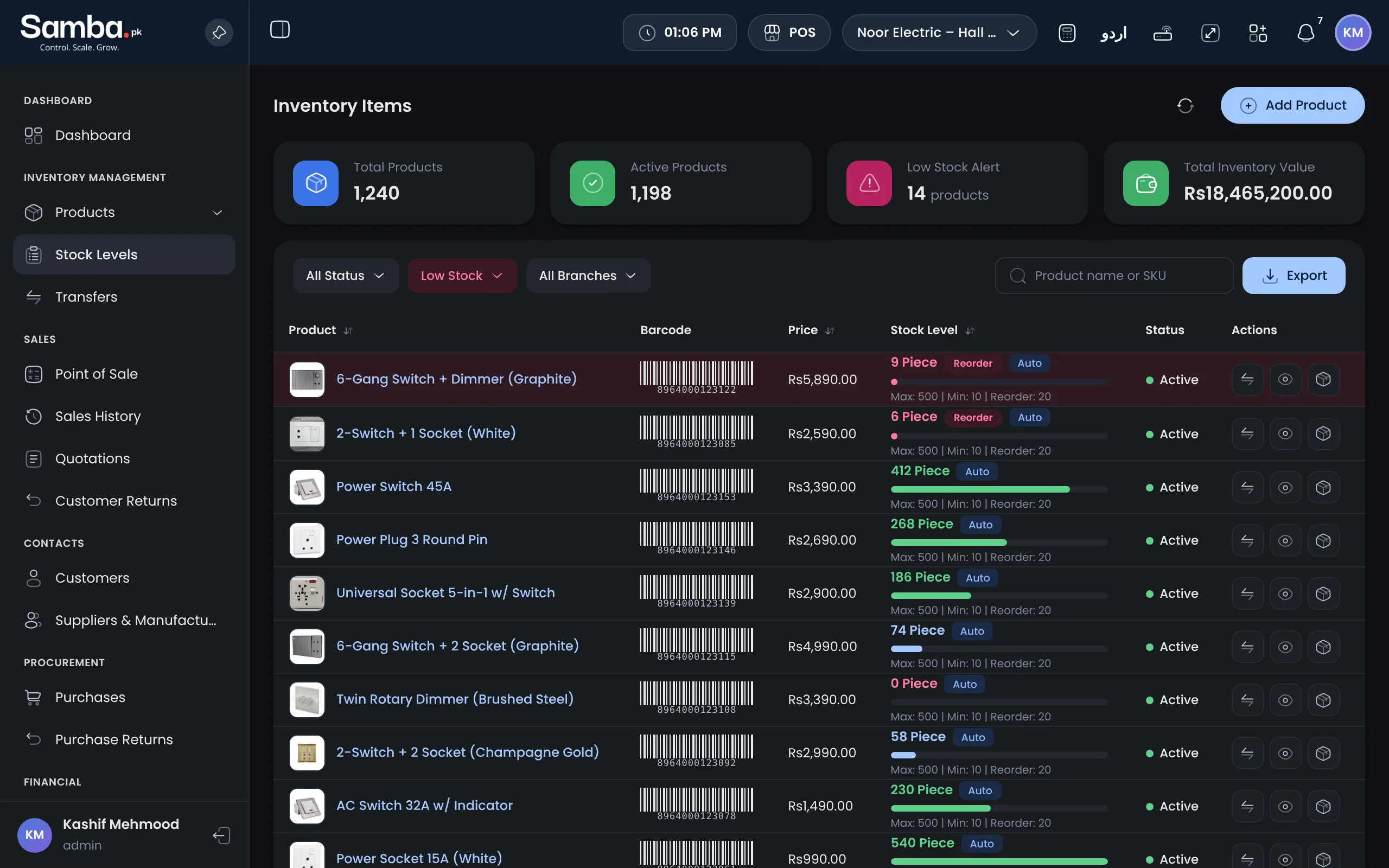Open the POS button in header
1389x868 pixels.
(788, 33)
